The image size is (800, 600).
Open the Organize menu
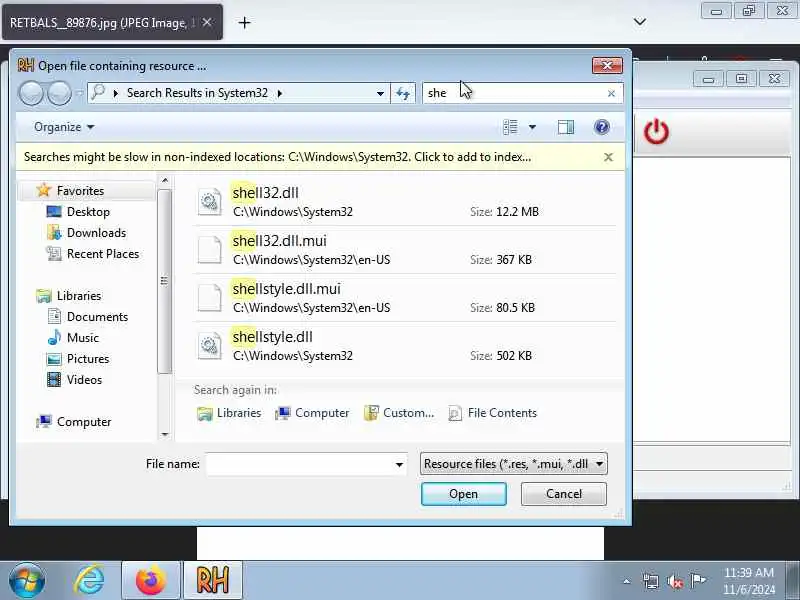coord(64,127)
